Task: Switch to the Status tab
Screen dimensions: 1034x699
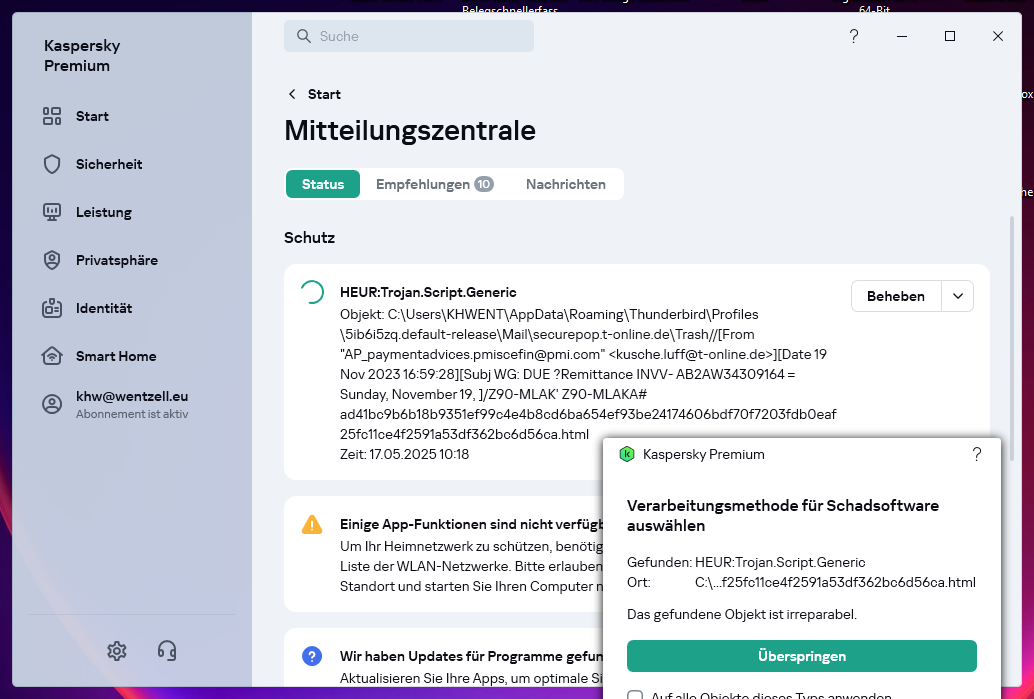Action: 323,184
